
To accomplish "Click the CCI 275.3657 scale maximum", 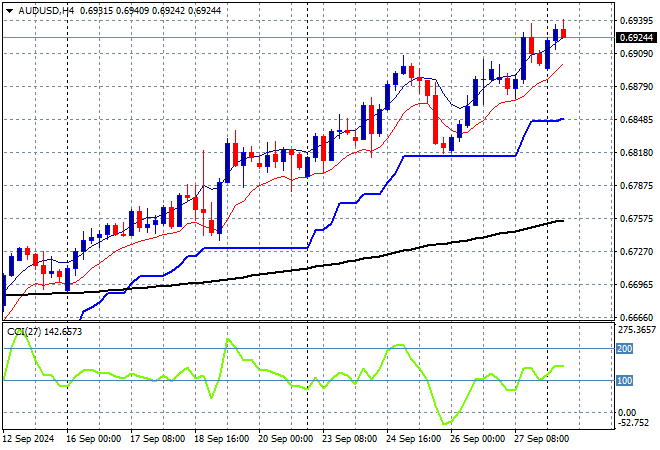I will tap(636, 330).
